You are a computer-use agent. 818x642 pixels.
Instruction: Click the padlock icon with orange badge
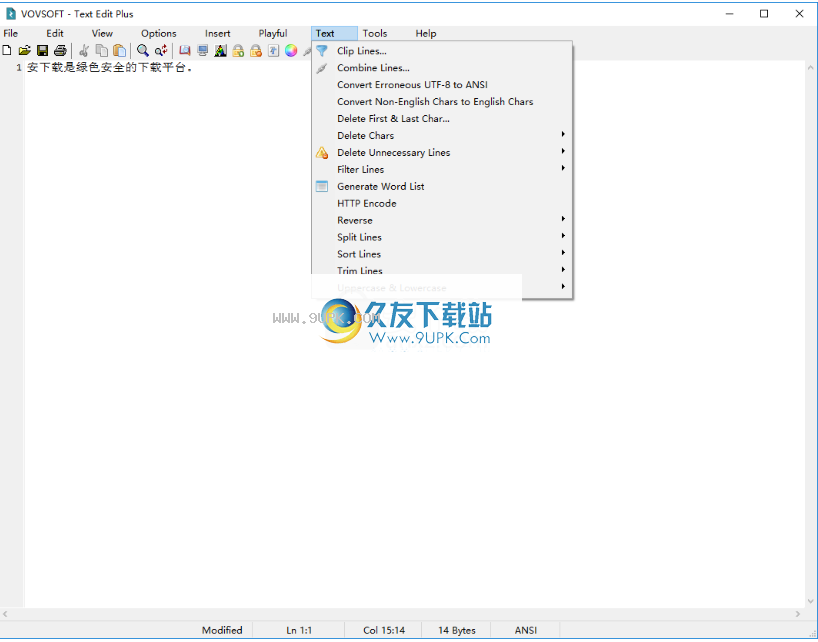(x=256, y=51)
